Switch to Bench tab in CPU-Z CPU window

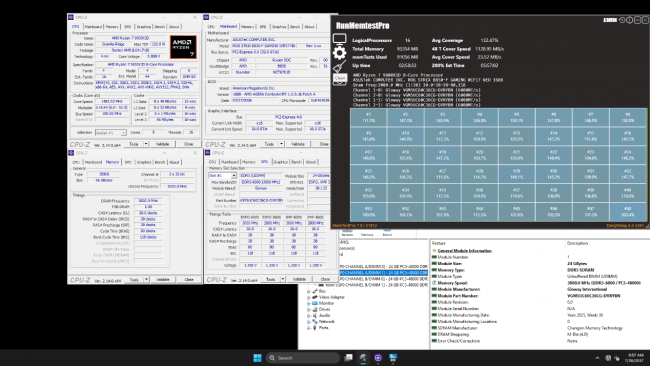(x=160, y=27)
